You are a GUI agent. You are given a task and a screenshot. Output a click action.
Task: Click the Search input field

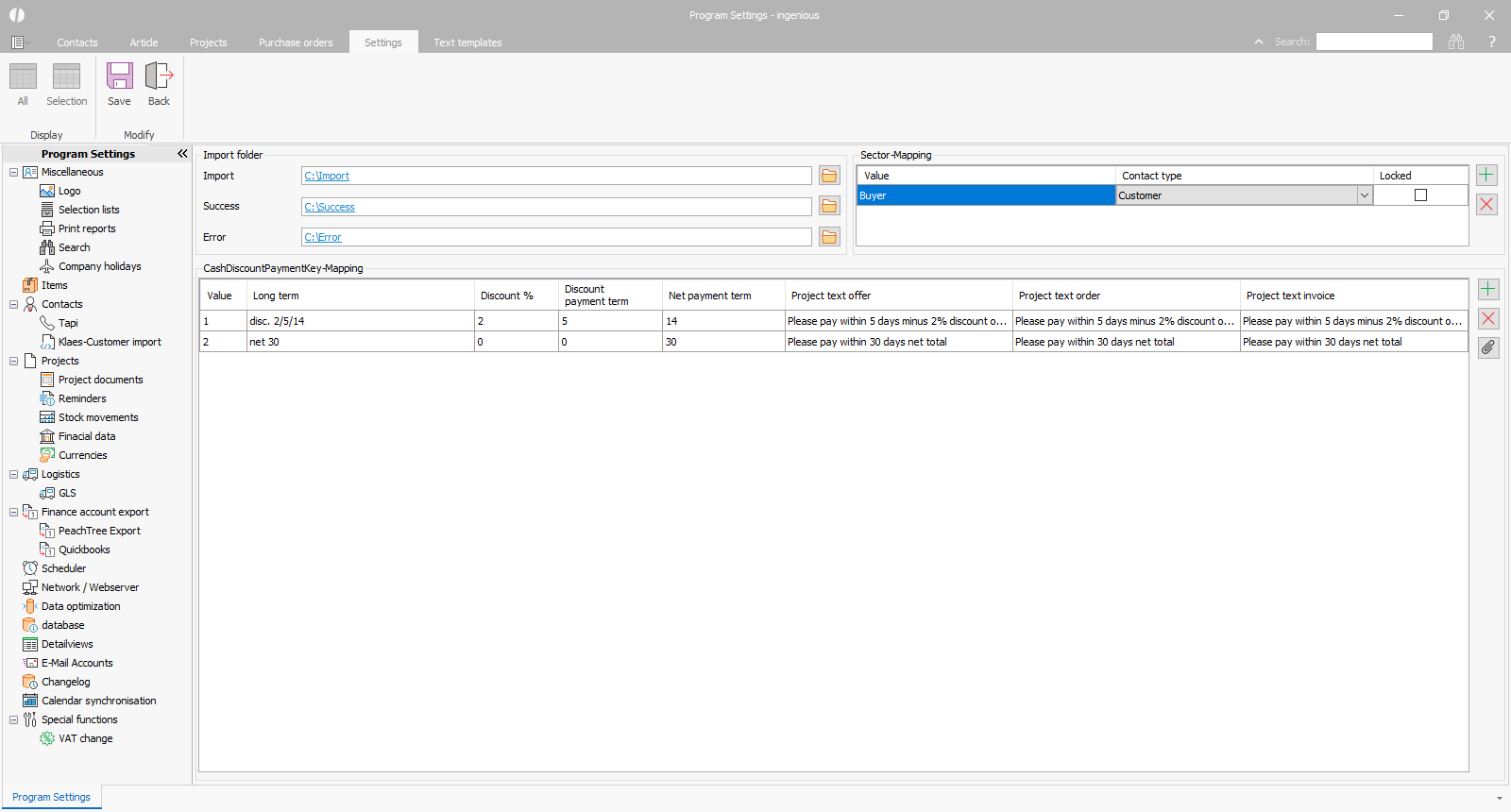click(x=1374, y=42)
